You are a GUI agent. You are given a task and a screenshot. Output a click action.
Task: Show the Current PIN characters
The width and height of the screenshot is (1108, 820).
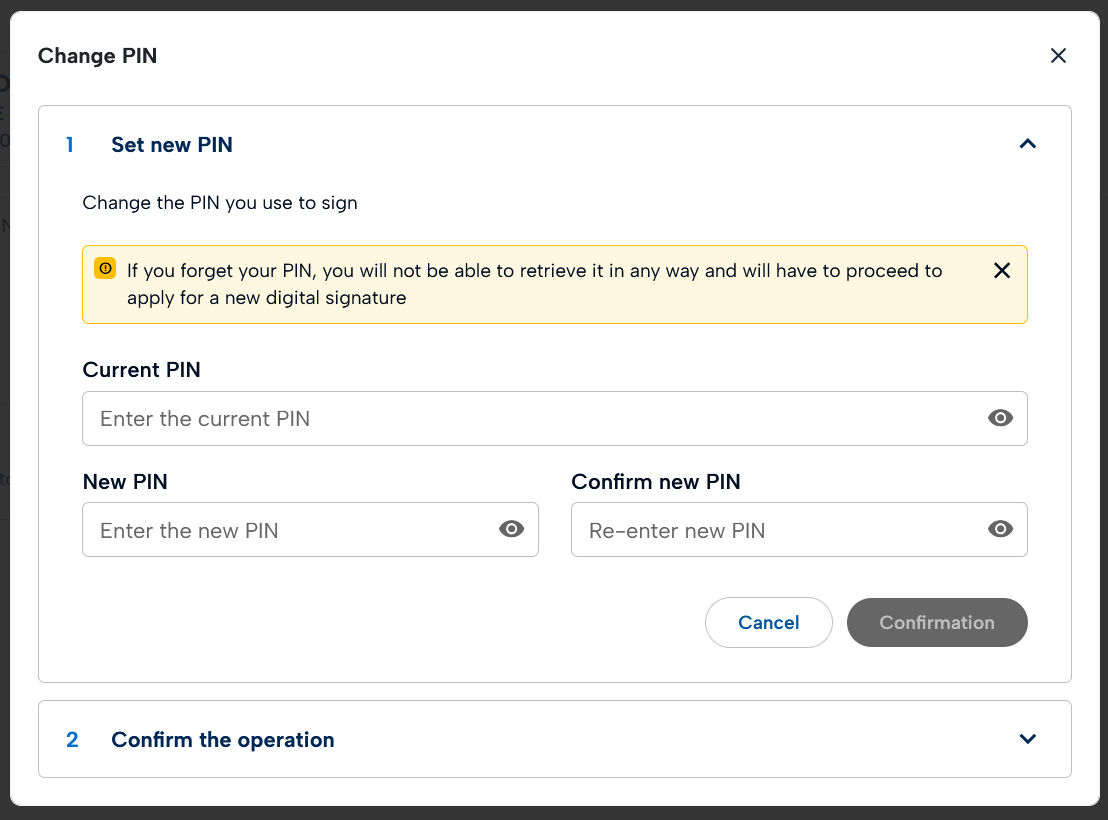pos(1000,418)
